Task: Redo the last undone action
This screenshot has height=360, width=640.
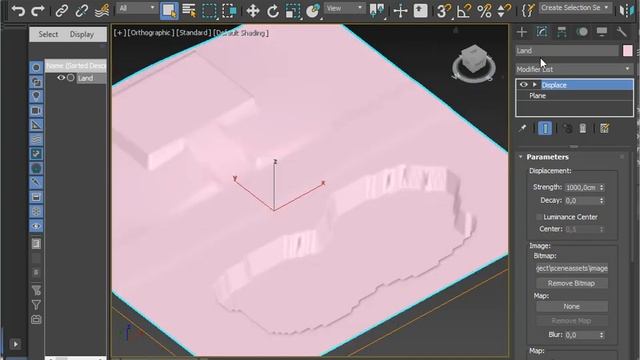Action: (x=38, y=10)
